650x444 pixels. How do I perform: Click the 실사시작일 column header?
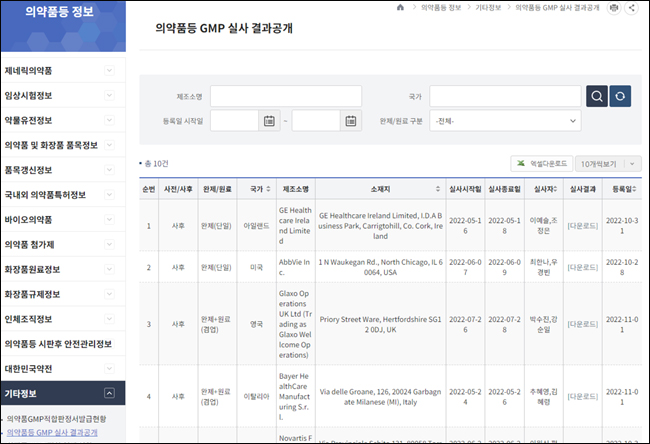tap(465, 189)
